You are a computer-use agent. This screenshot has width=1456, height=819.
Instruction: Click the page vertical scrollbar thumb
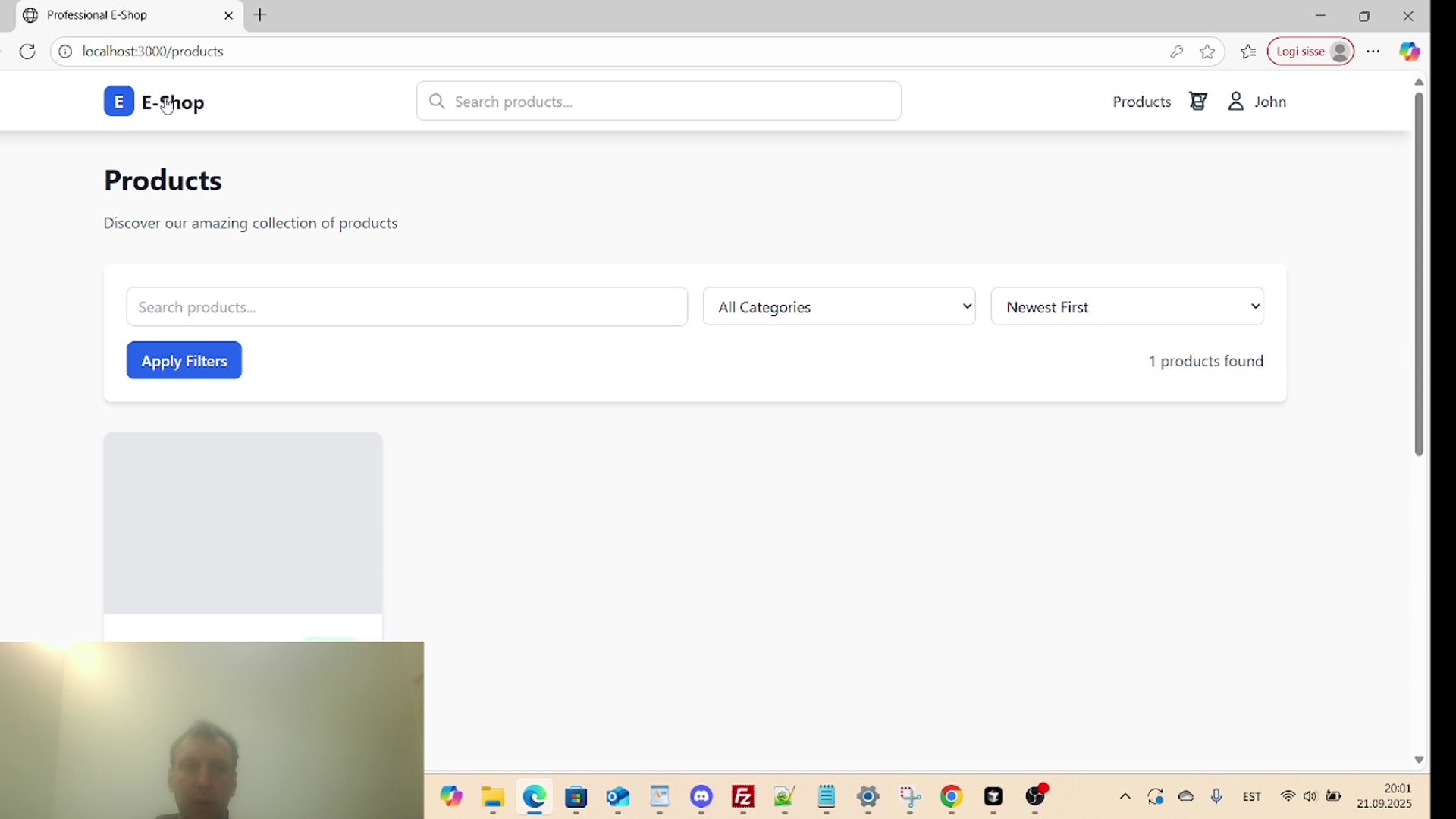(1419, 273)
